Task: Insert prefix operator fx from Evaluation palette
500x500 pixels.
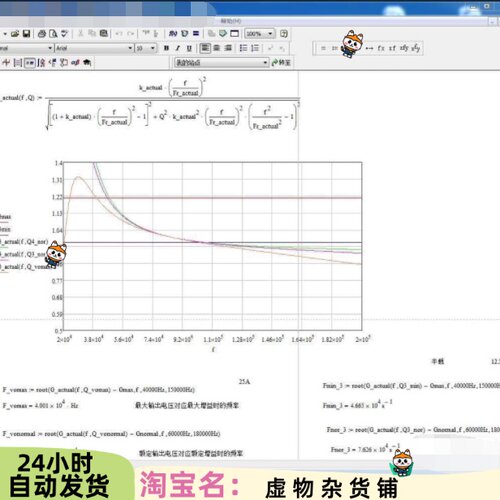Action: (381, 48)
